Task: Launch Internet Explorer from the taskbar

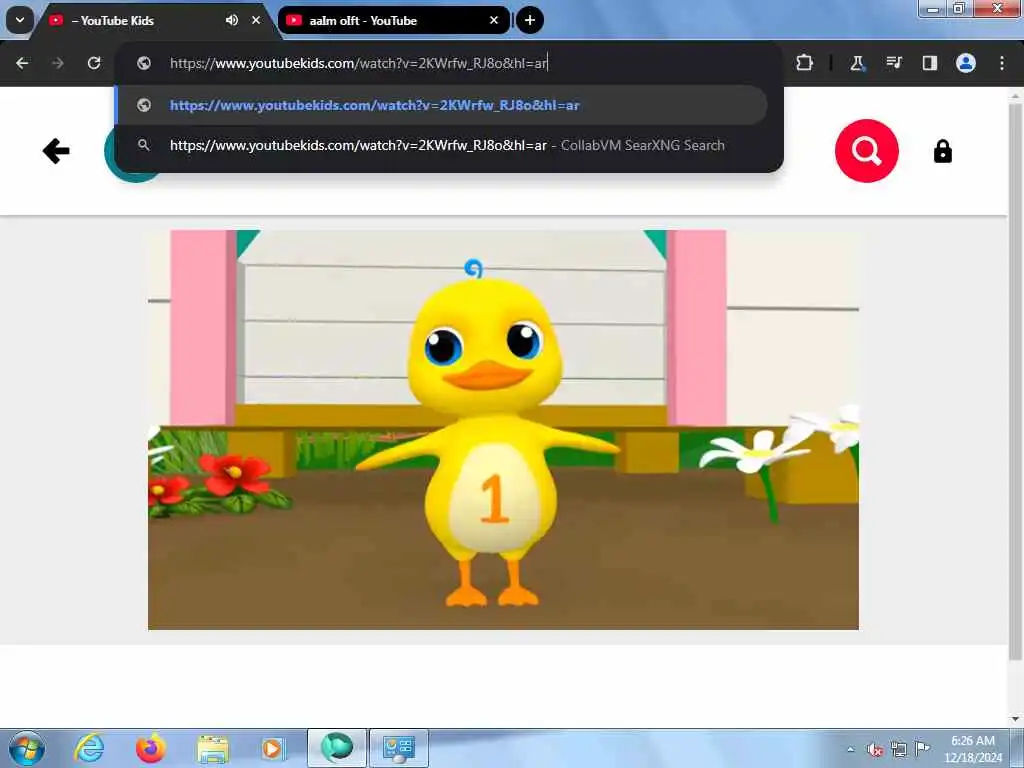Action: pos(89,748)
